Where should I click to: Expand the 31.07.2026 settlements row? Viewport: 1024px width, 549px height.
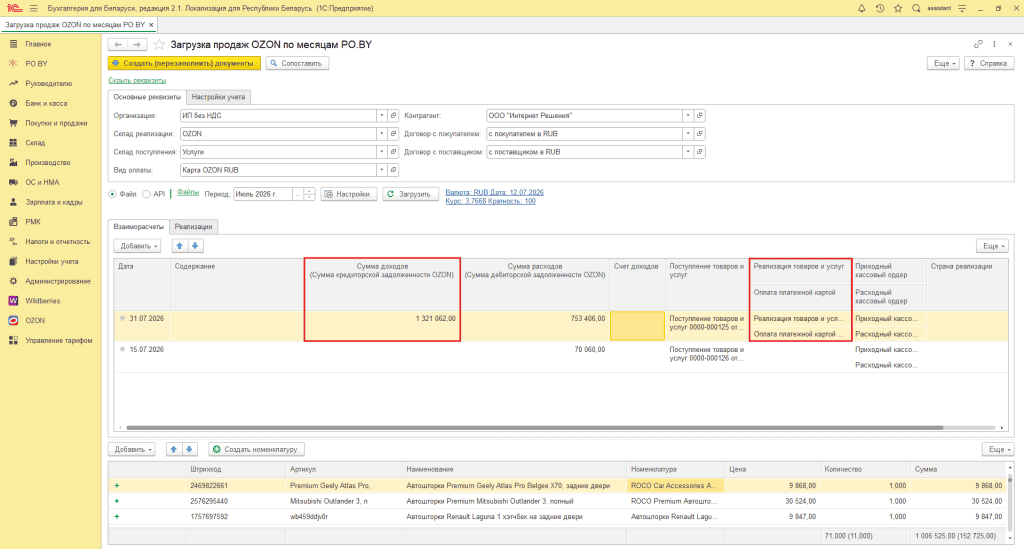click(122, 319)
